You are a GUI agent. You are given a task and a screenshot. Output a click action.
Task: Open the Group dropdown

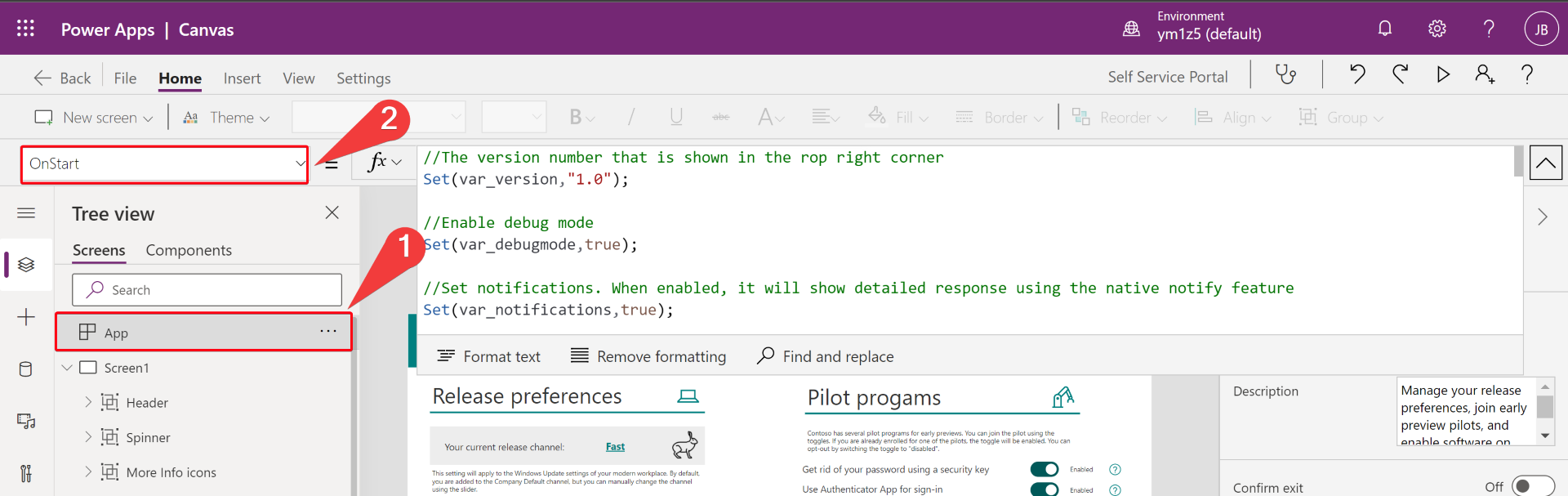[1341, 117]
